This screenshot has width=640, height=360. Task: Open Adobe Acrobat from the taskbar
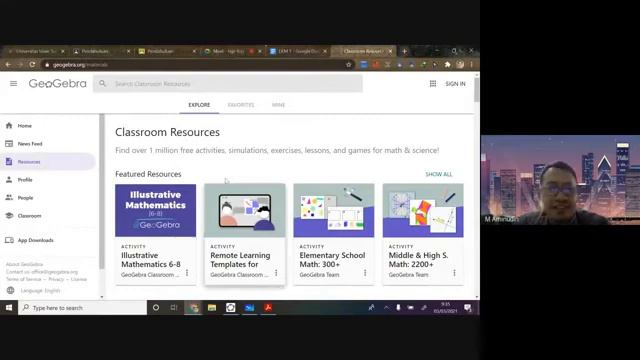pos(268,308)
